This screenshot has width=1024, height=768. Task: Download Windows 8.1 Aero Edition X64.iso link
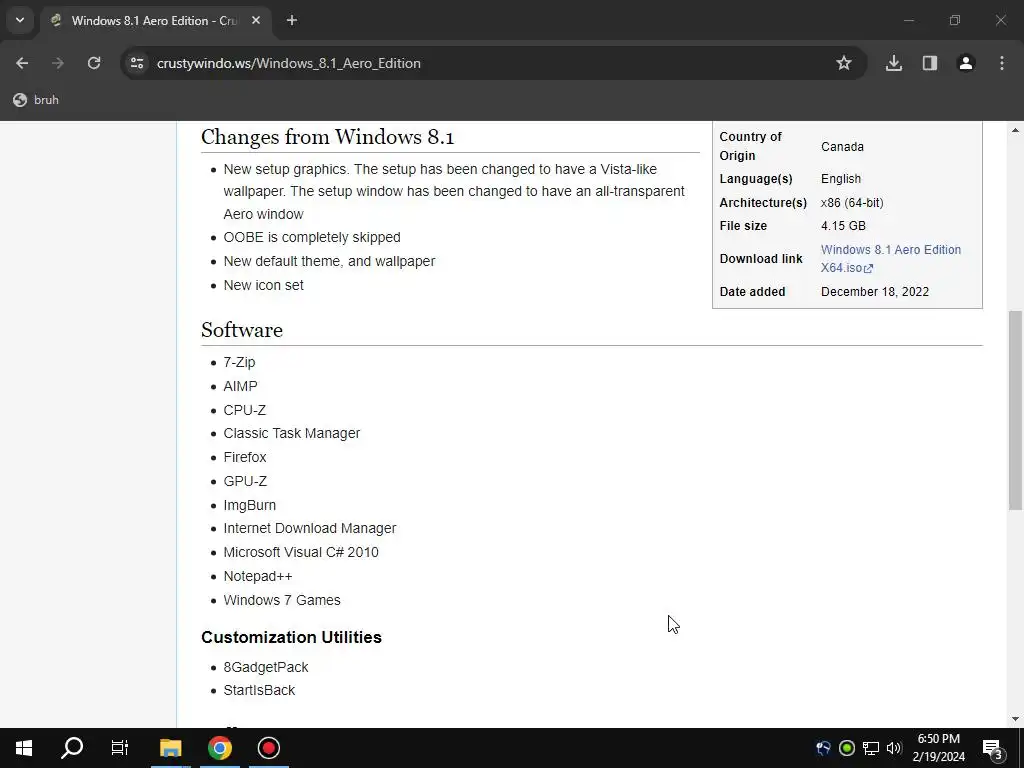890,259
